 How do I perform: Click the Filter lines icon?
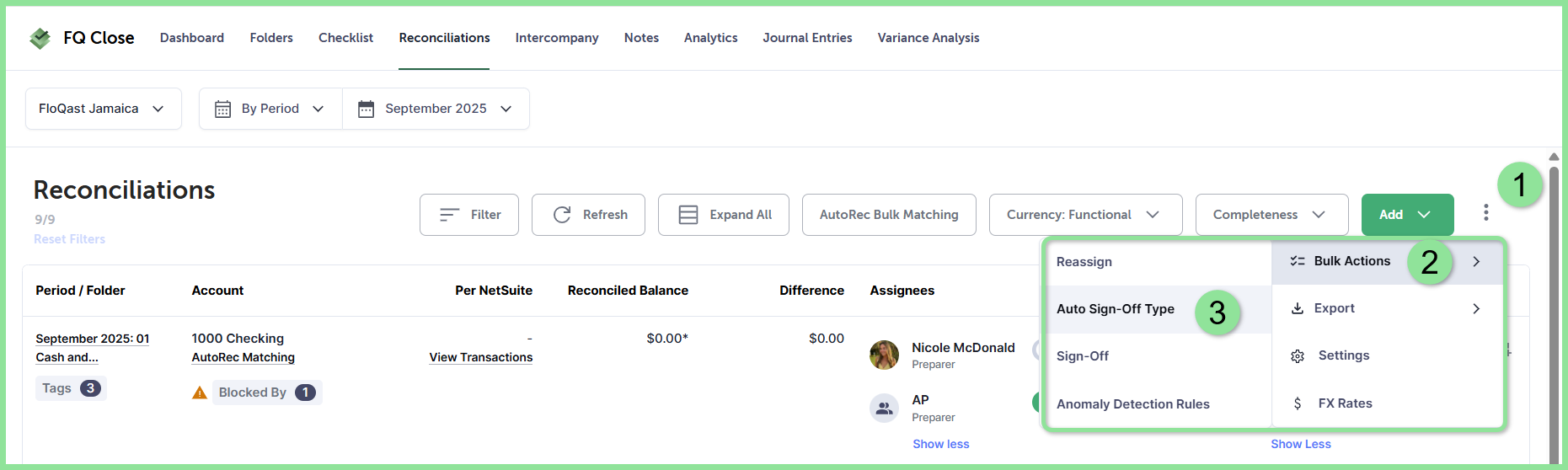coord(450,215)
